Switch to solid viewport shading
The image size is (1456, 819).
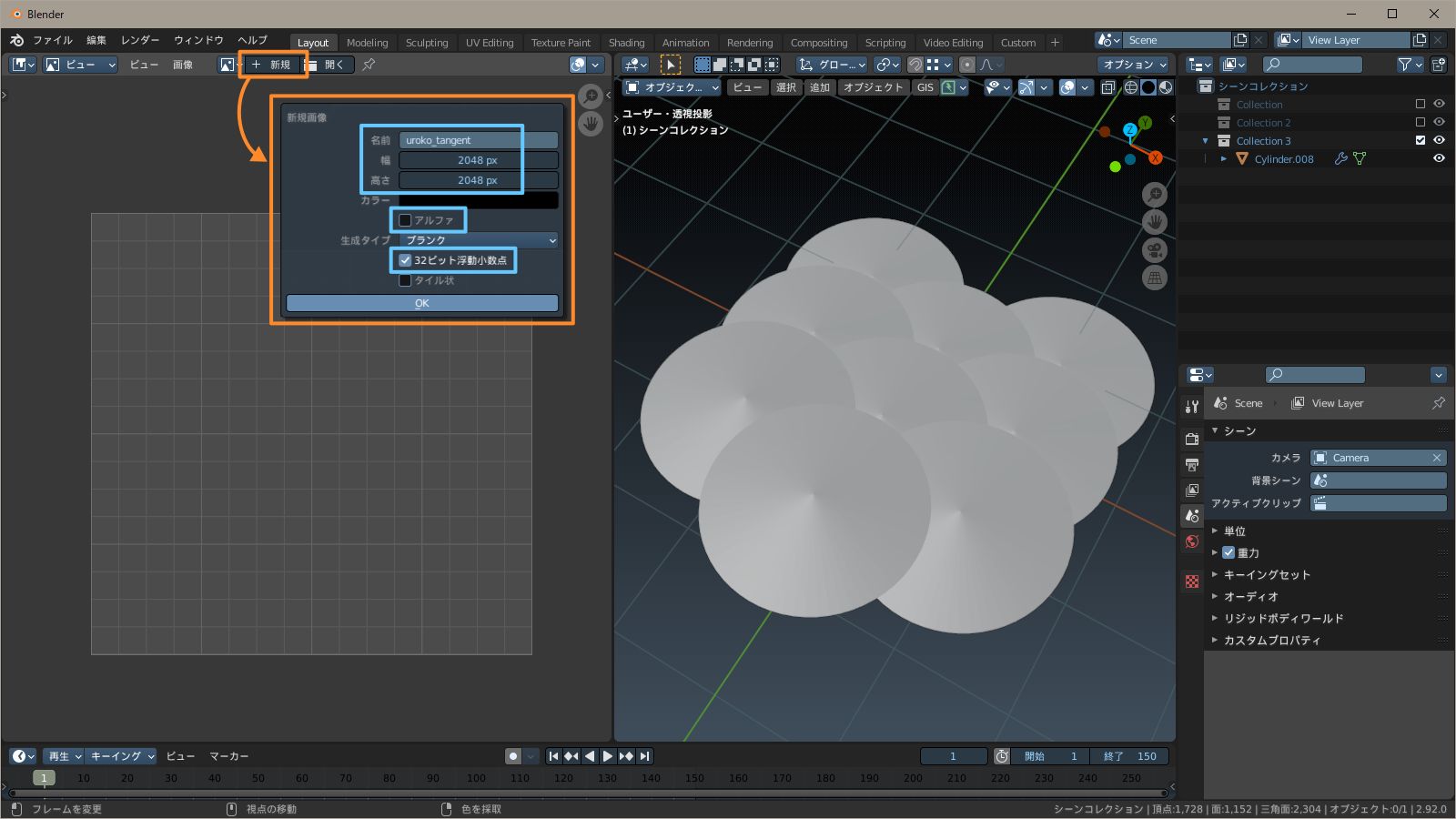pyautogui.click(x=1148, y=87)
